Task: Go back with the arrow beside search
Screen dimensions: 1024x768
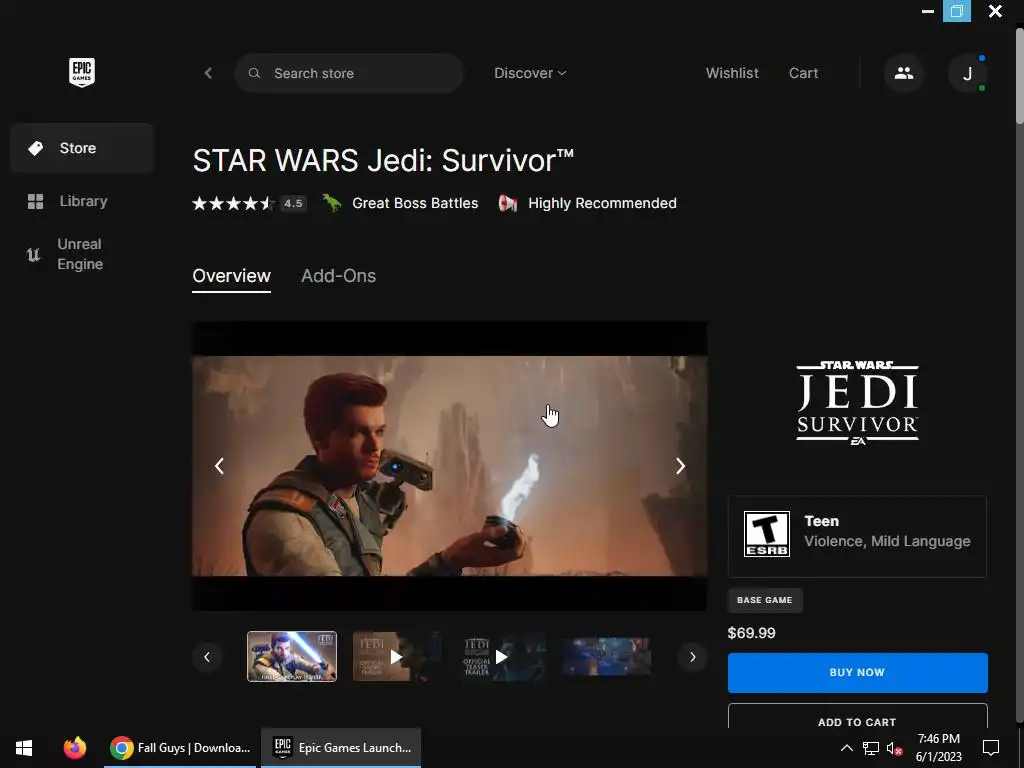Action: click(208, 73)
